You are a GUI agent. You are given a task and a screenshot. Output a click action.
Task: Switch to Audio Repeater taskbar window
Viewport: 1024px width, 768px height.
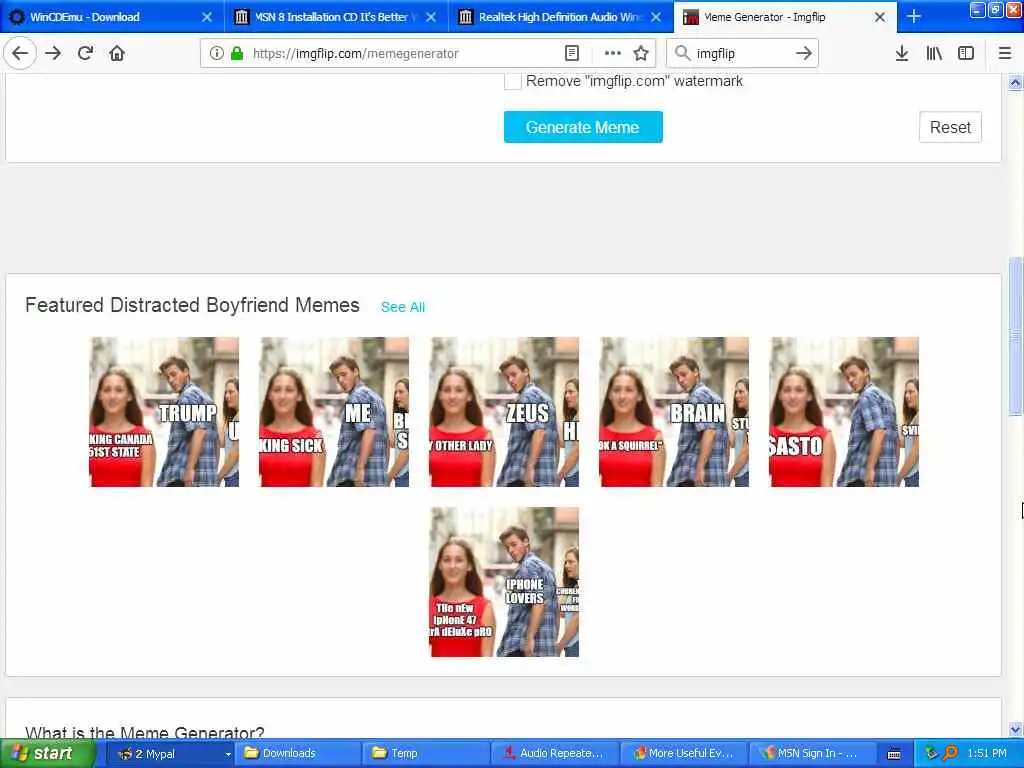tap(554, 753)
